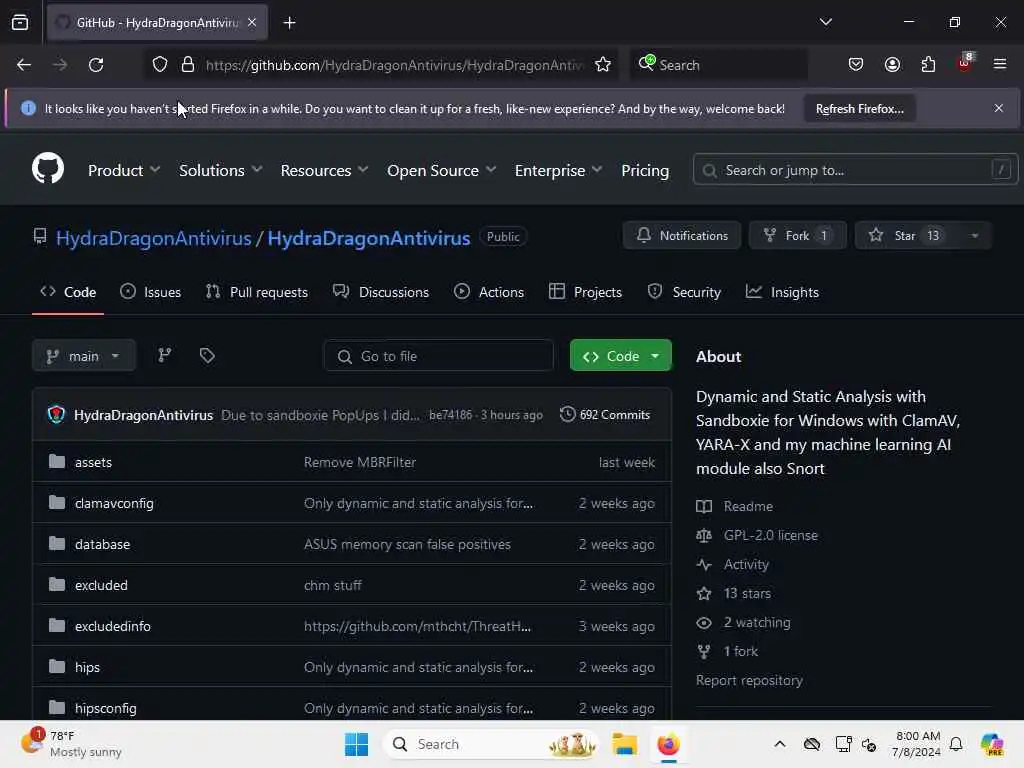The width and height of the screenshot is (1024, 768).
Task: Go back with the browser back arrow
Action: click(x=24, y=65)
